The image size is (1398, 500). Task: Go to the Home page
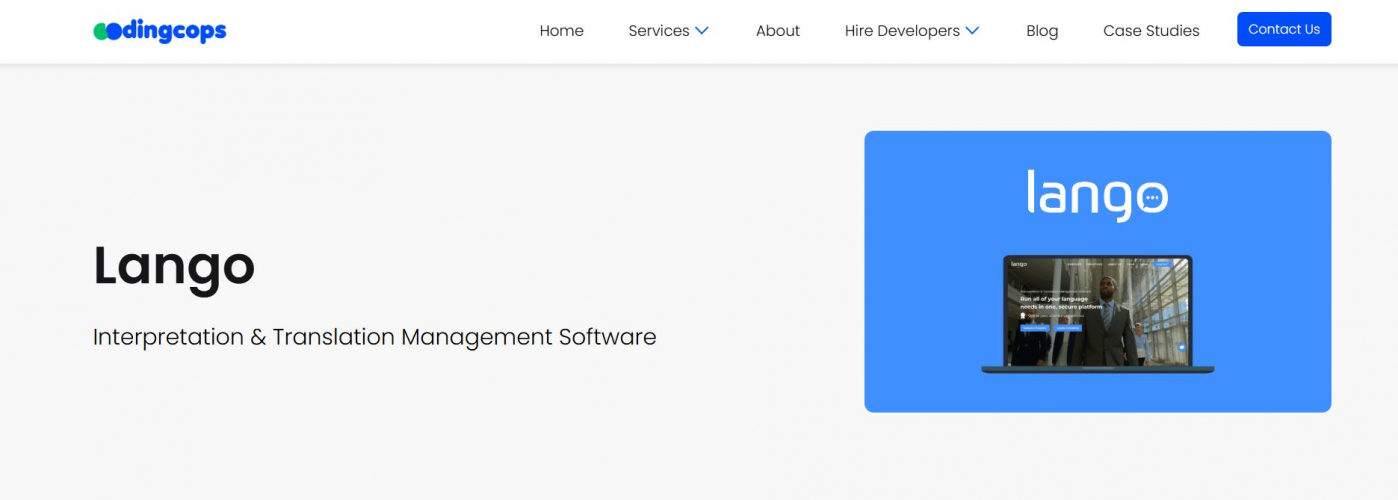[x=561, y=31]
